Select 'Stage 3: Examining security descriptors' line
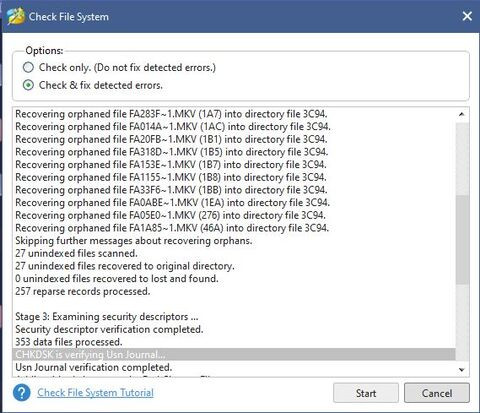The height and width of the screenshot is (413, 480). (x=107, y=317)
